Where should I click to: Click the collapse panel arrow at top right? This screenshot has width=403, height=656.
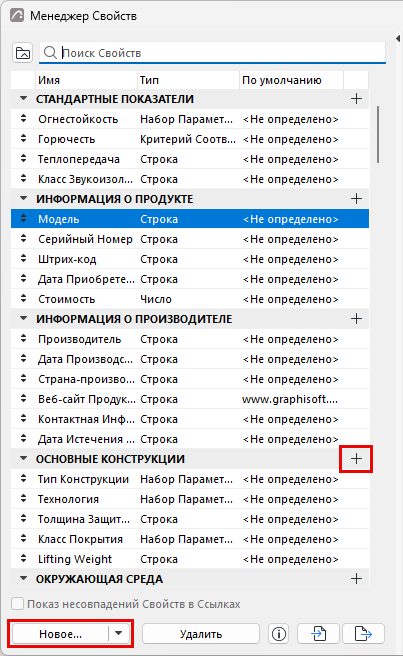click(x=398, y=38)
